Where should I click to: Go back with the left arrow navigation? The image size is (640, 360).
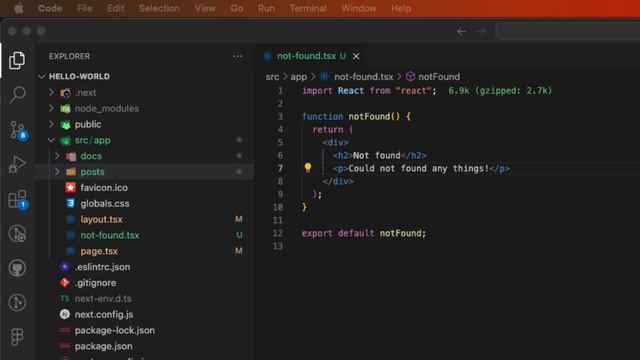coord(461,31)
